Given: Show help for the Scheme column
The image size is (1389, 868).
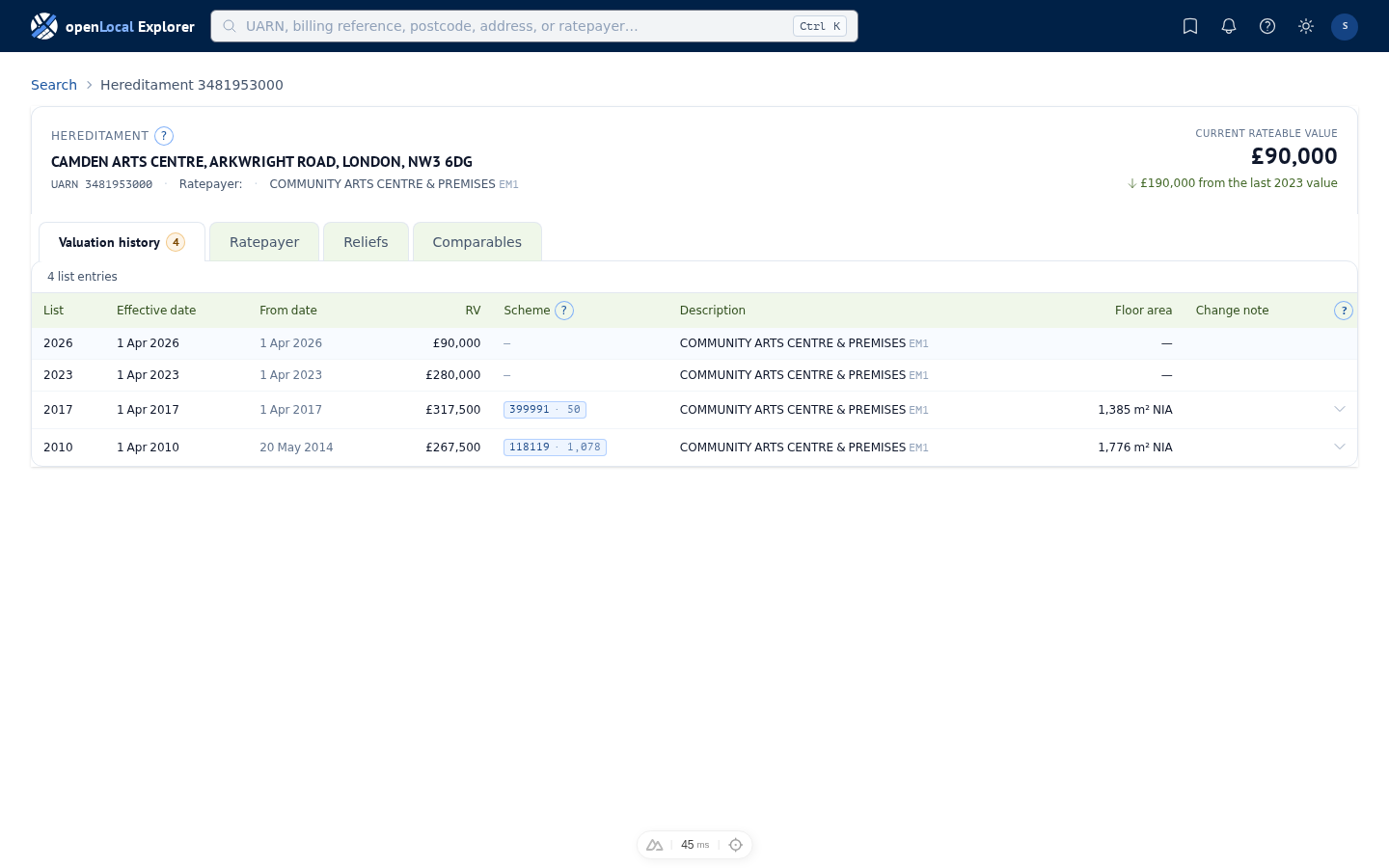Looking at the screenshot, I should (564, 311).
